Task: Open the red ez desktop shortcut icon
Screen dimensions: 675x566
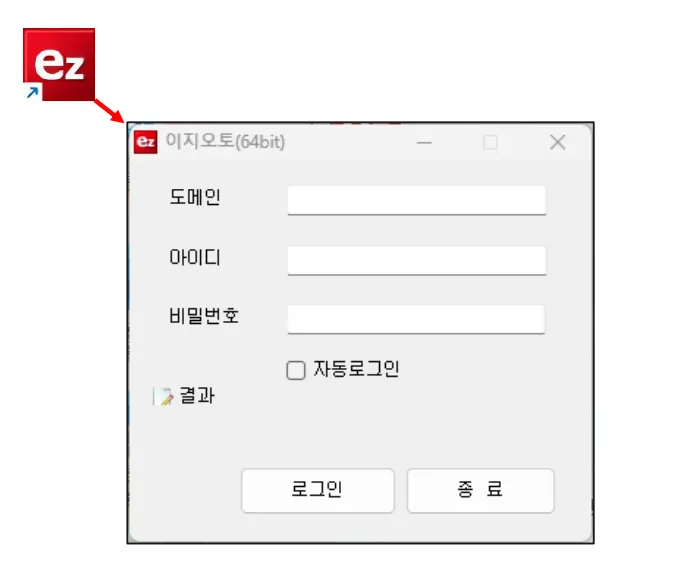Action: tap(59, 65)
